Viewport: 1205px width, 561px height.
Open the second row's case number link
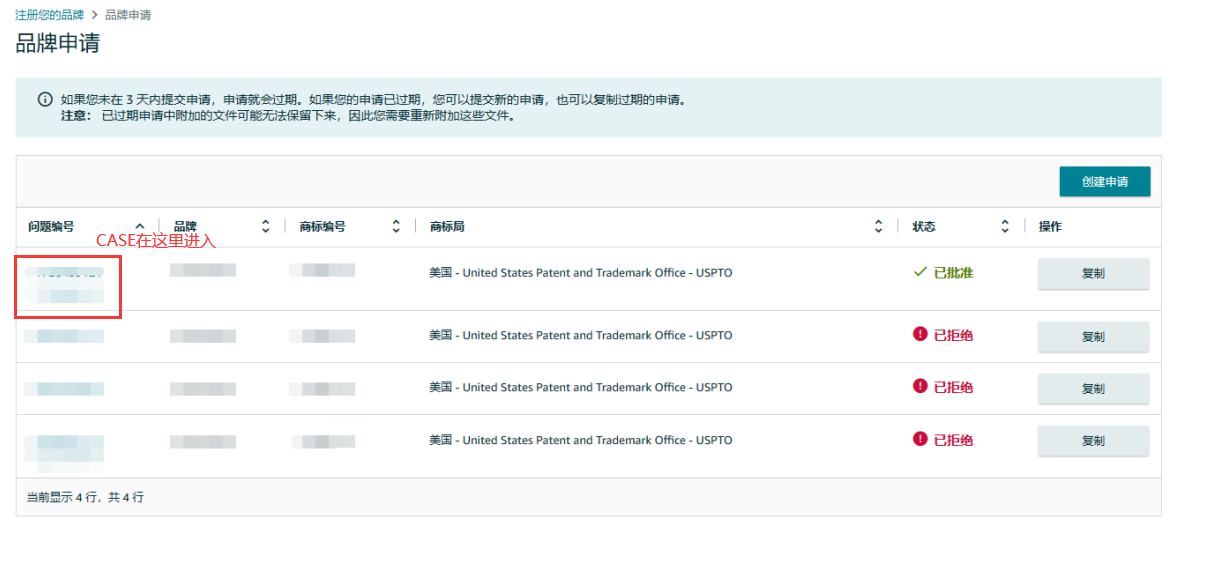pyautogui.click(x=65, y=336)
